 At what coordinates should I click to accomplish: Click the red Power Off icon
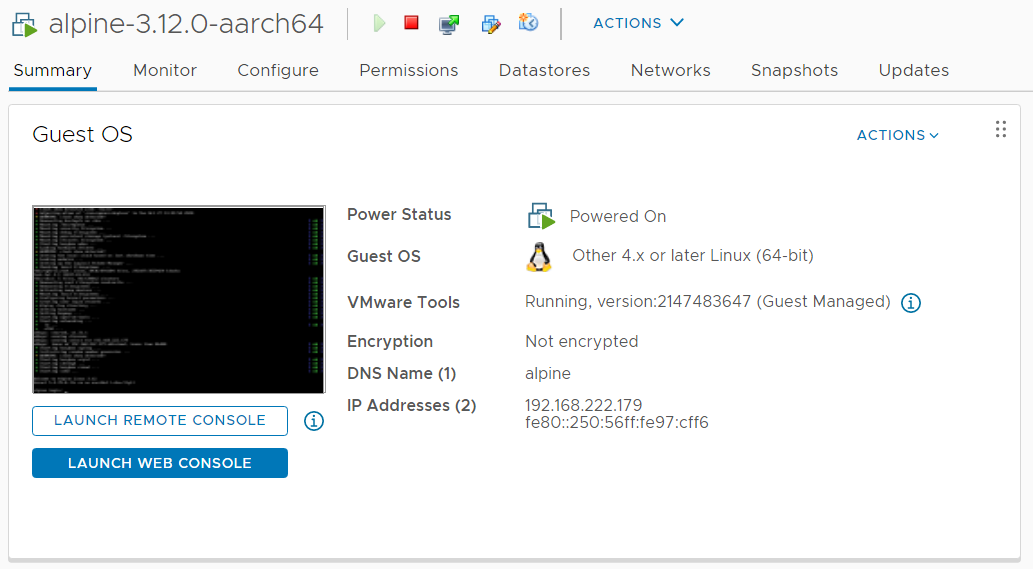tap(412, 23)
